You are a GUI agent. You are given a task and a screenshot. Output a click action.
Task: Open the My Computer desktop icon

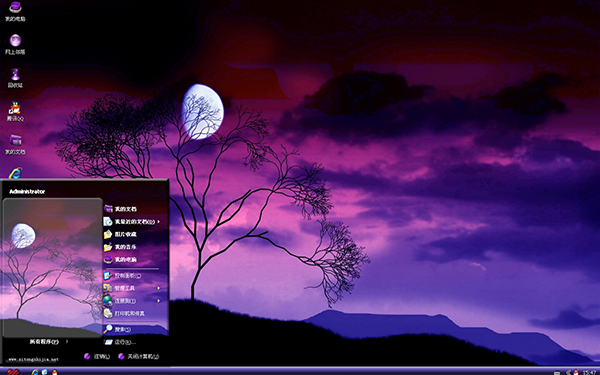pyautogui.click(x=15, y=11)
